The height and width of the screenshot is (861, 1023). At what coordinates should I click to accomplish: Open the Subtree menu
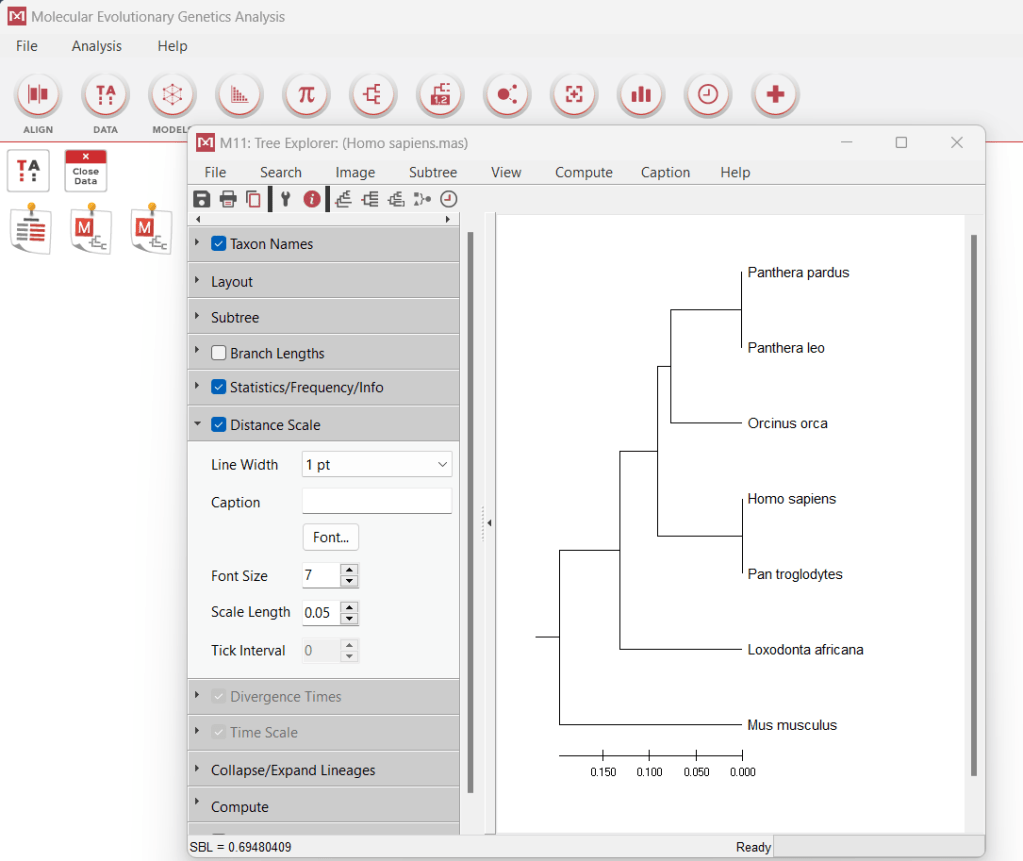433,172
